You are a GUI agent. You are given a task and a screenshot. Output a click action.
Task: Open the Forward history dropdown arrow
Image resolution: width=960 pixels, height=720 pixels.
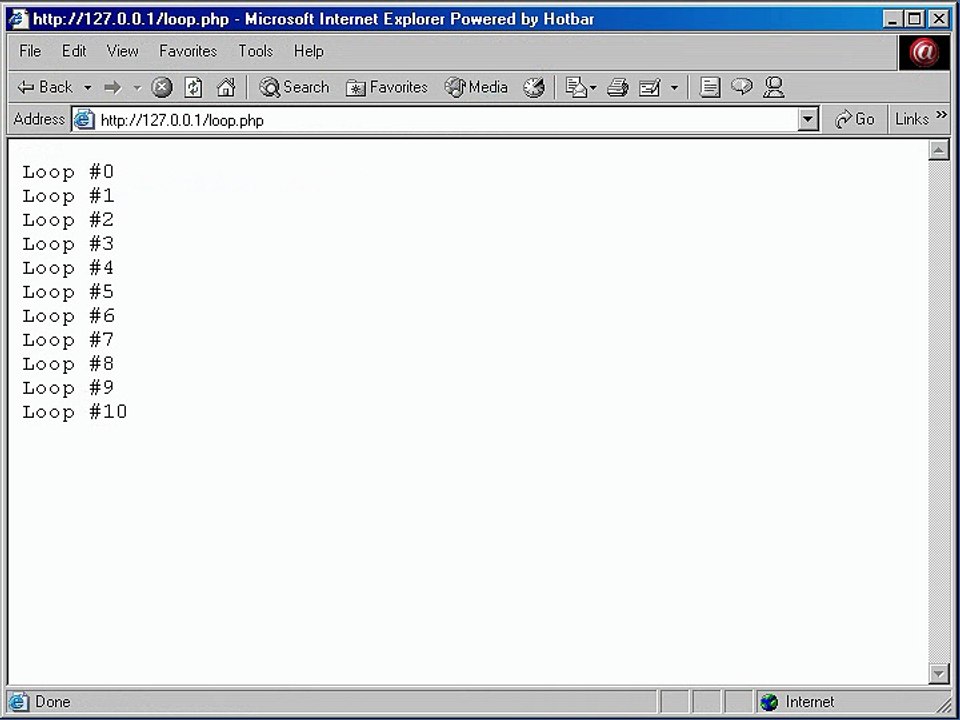137,88
